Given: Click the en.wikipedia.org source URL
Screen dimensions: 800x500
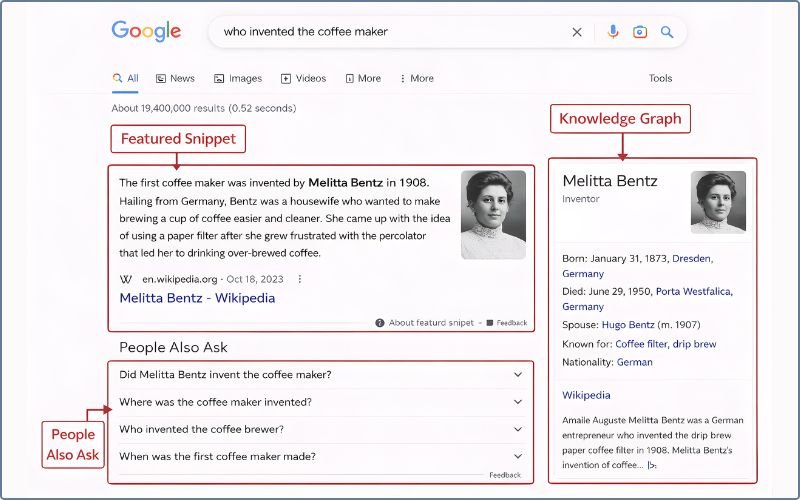Looking at the screenshot, I should 180,279.
